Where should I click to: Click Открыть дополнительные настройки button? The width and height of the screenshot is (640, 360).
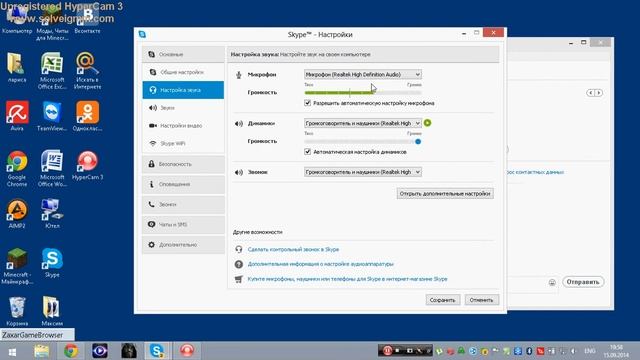click(445, 193)
